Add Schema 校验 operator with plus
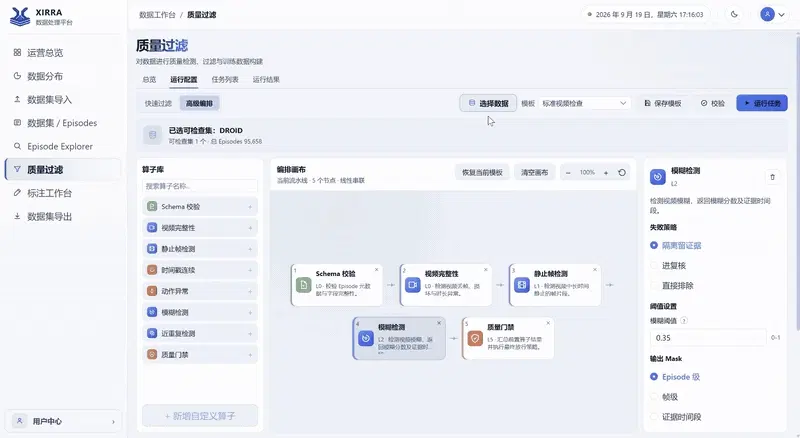 pos(250,207)
